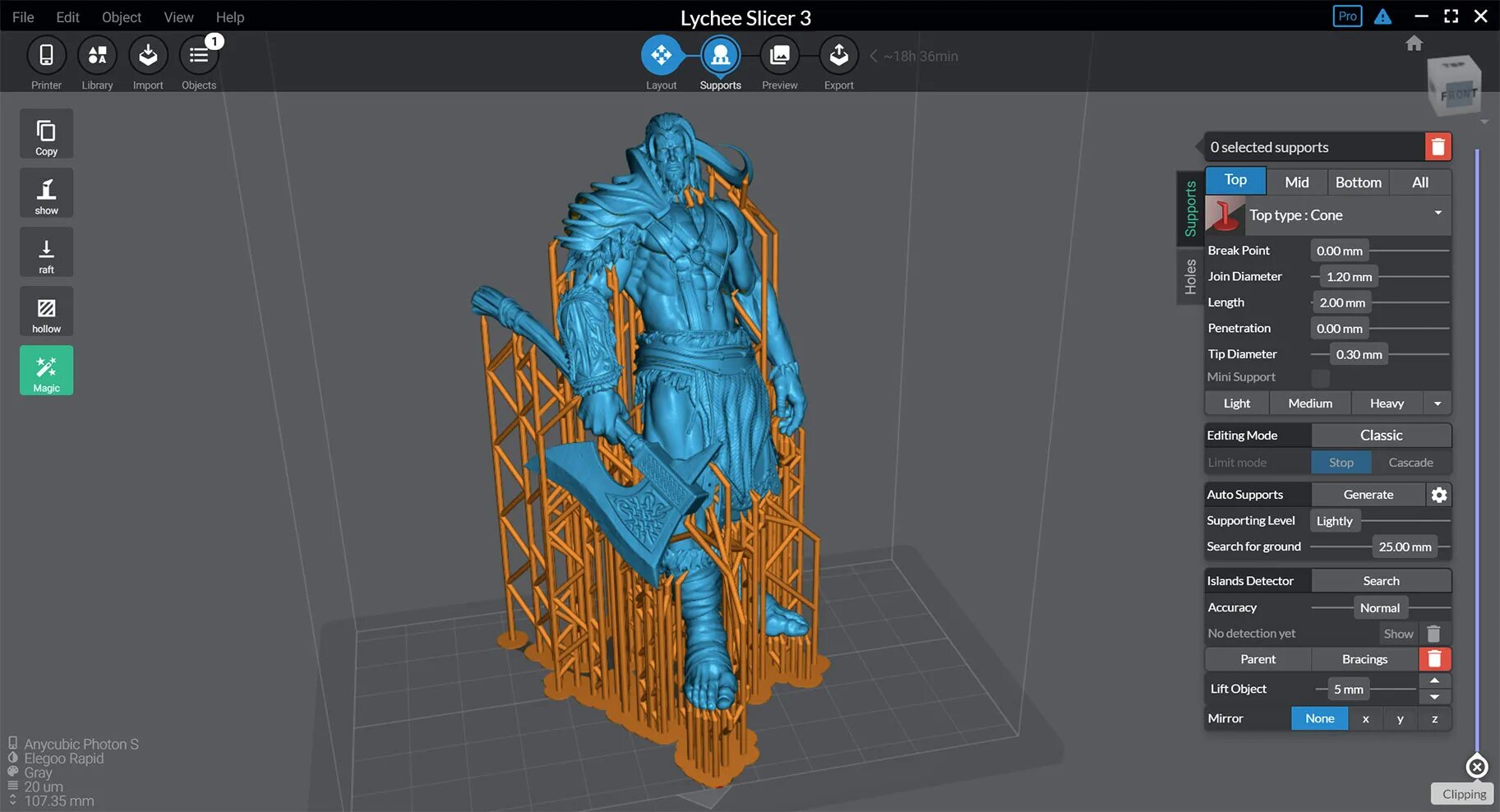Viewport: 1500px width, 812px height.
Task: Delete selected supports with red trash icon
Action: [1438, 147]
